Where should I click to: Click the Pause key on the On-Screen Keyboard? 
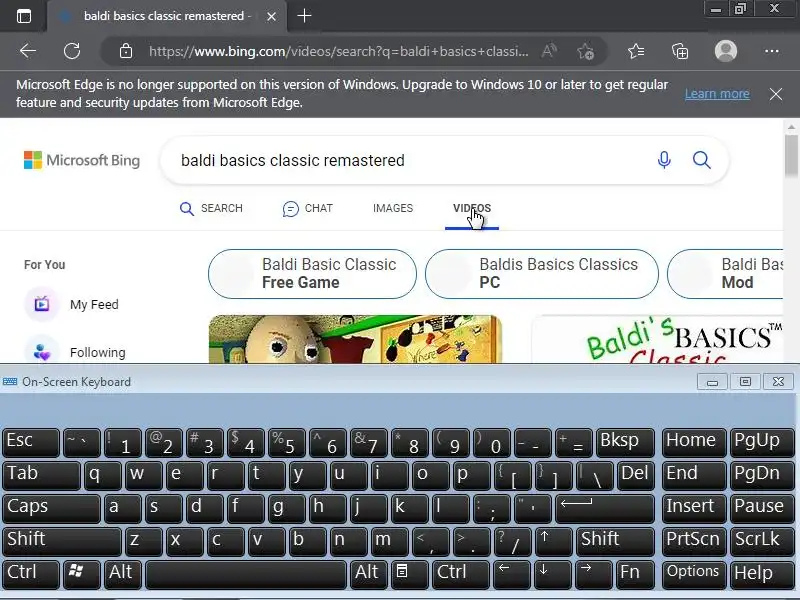point(761,508)
